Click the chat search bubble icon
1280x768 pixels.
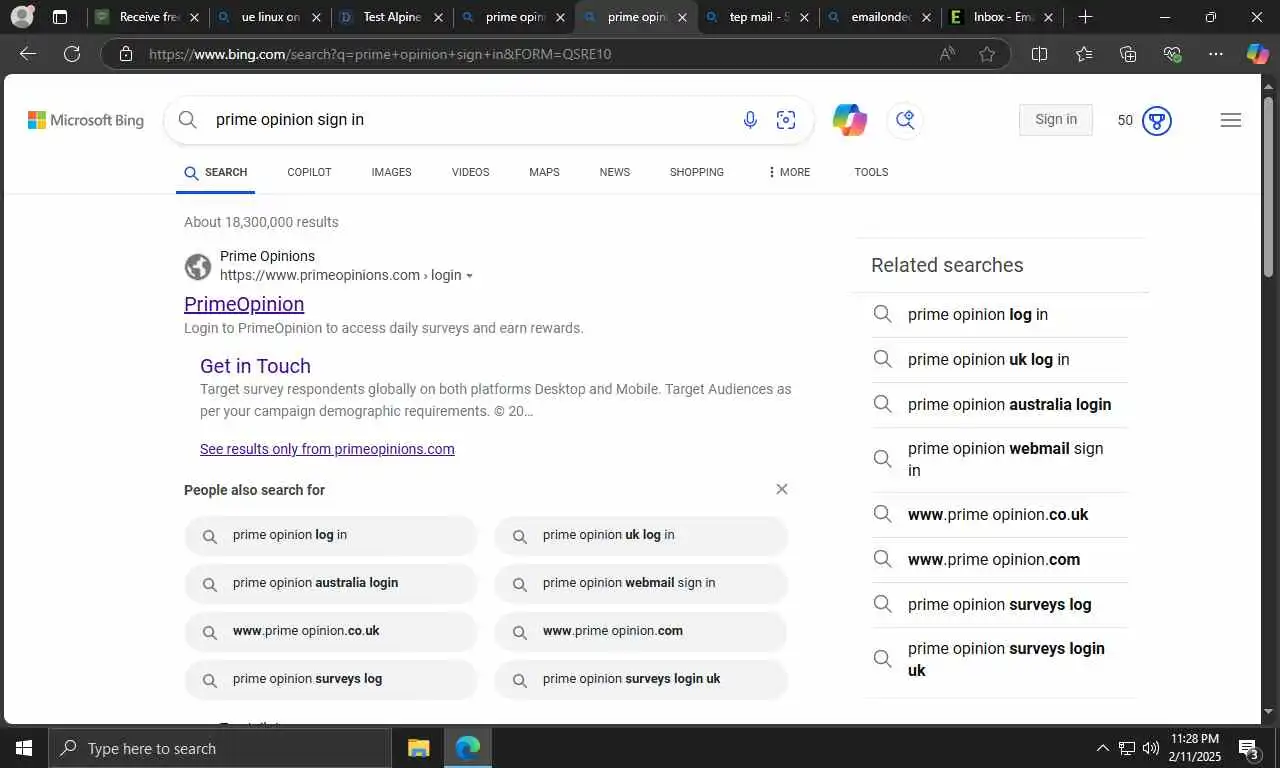coord(905,120)
